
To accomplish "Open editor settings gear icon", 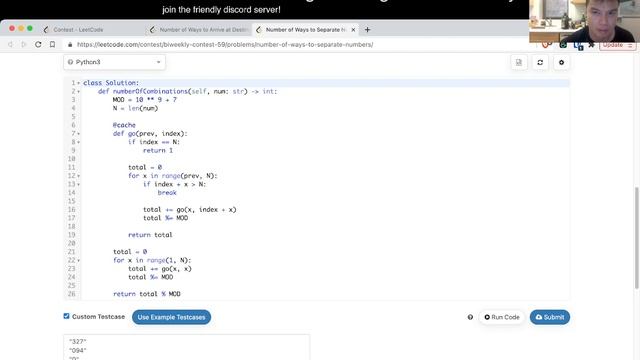I will [561, 62].
